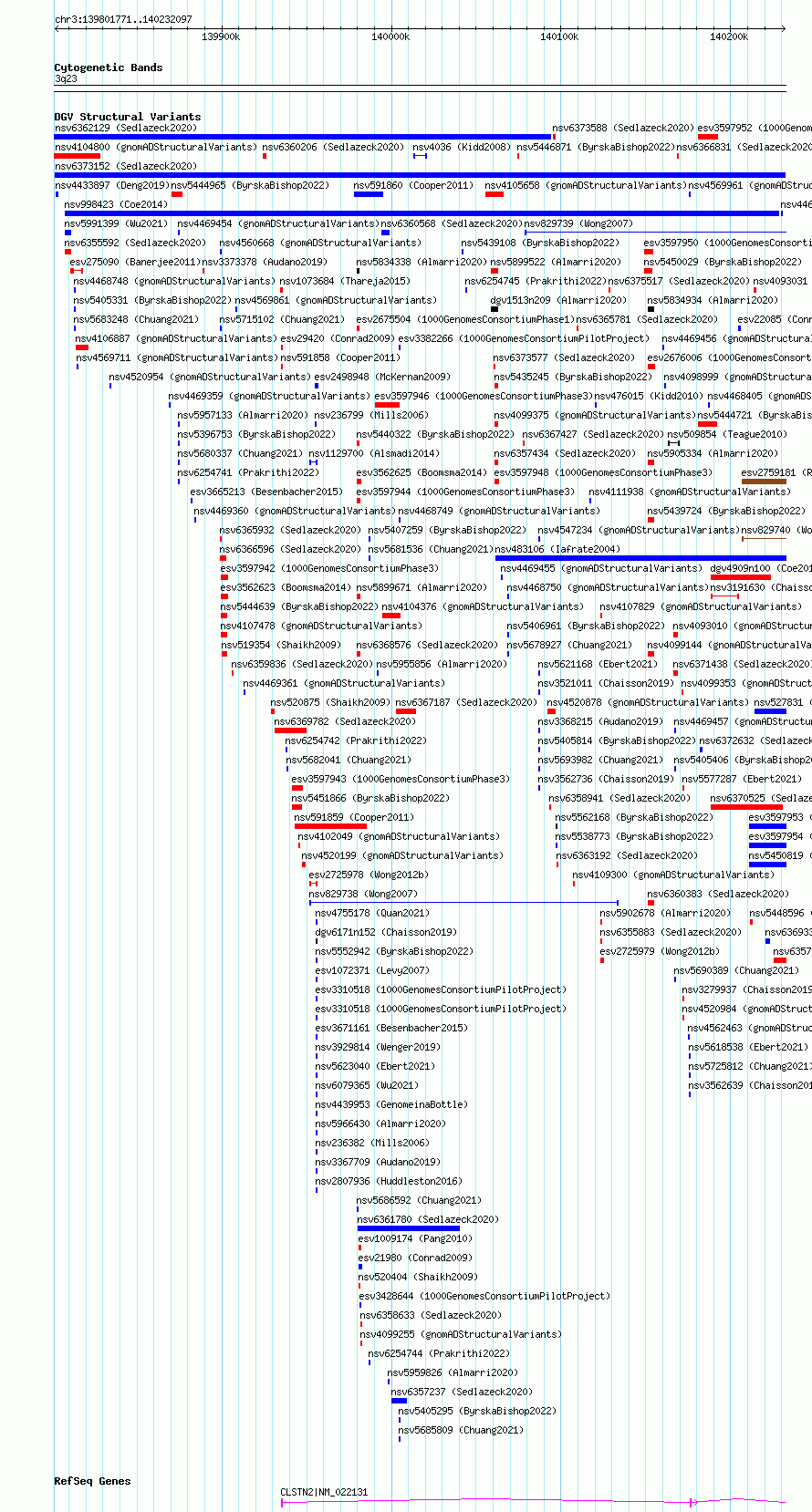Open variant nsv6362129 (Sedlazeck2020)
Screen dimensions: 812x1512
tap(125, 128)
